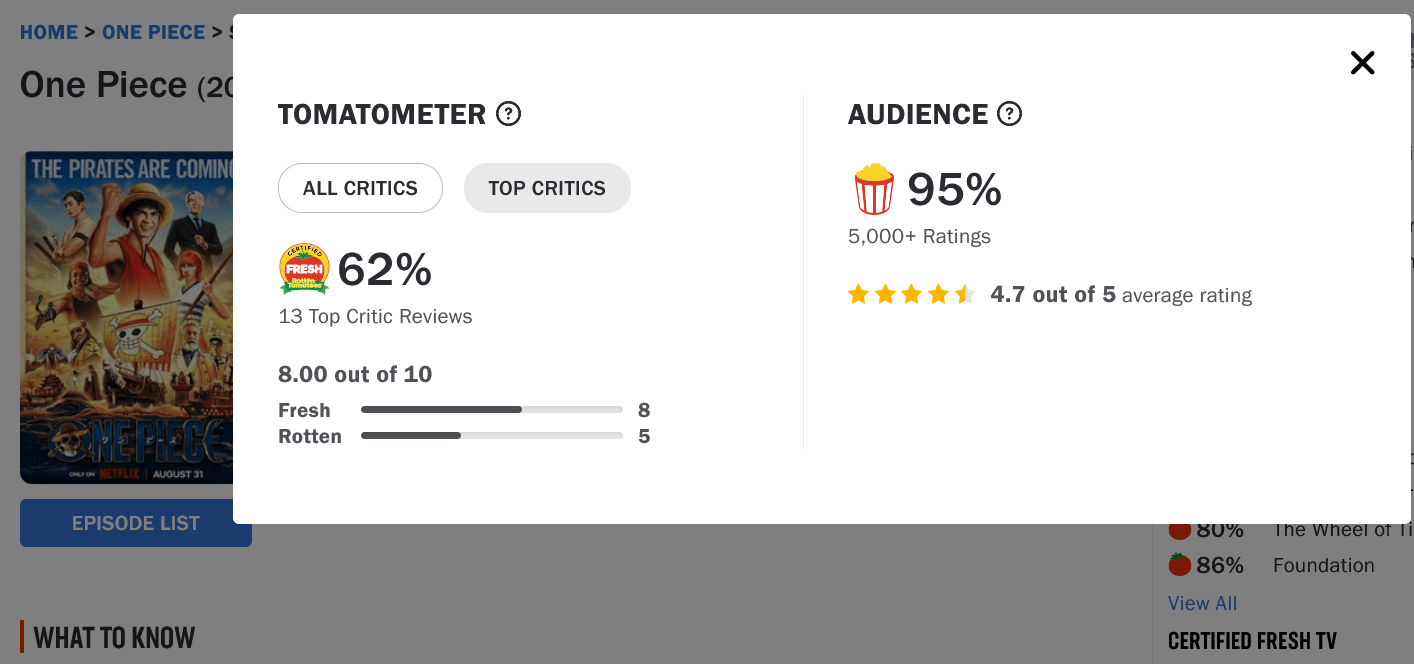Click the 13 Top Critic Reviews text

(375, 317)
